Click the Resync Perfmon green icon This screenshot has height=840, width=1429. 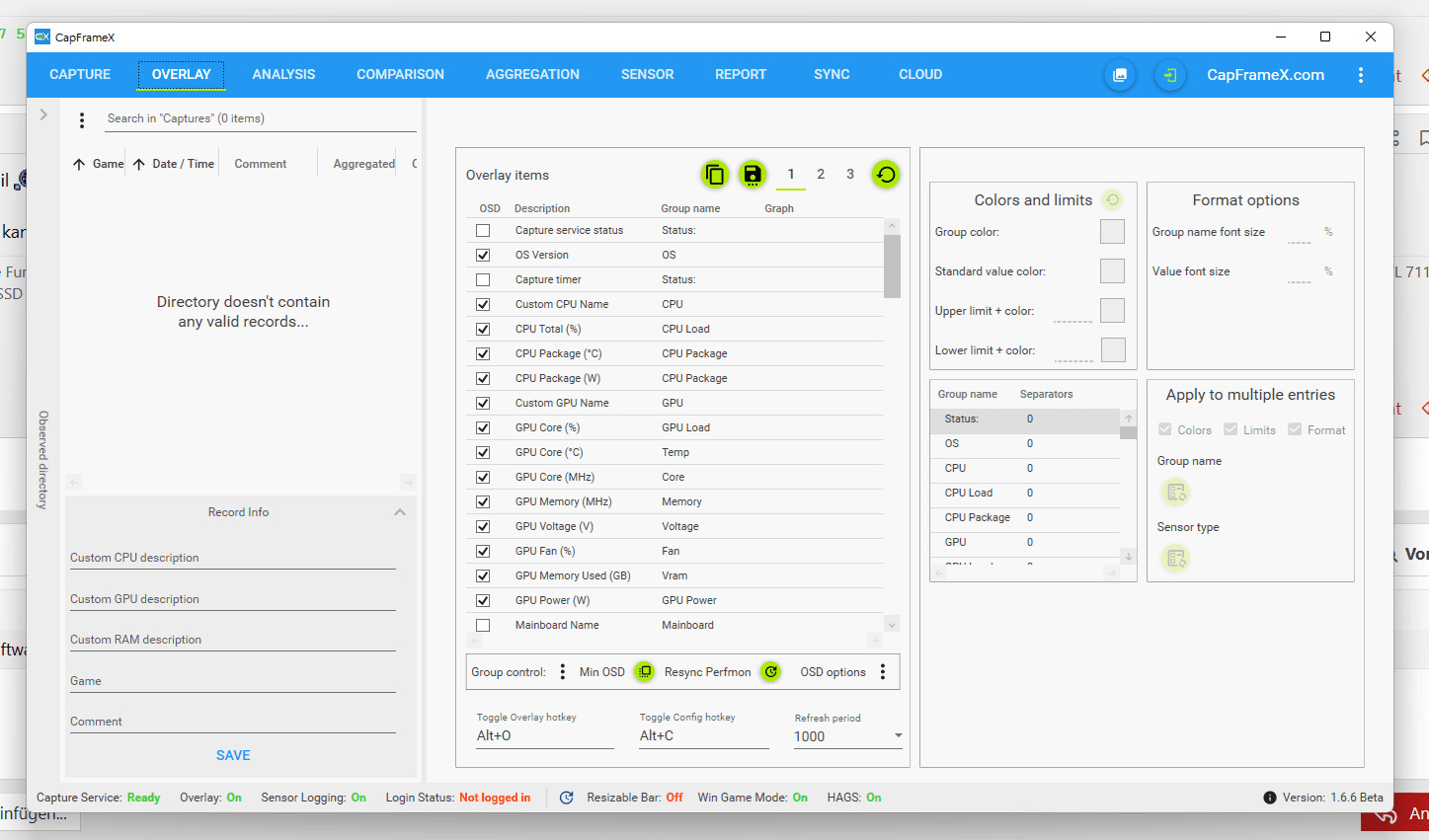click(771, 671)
